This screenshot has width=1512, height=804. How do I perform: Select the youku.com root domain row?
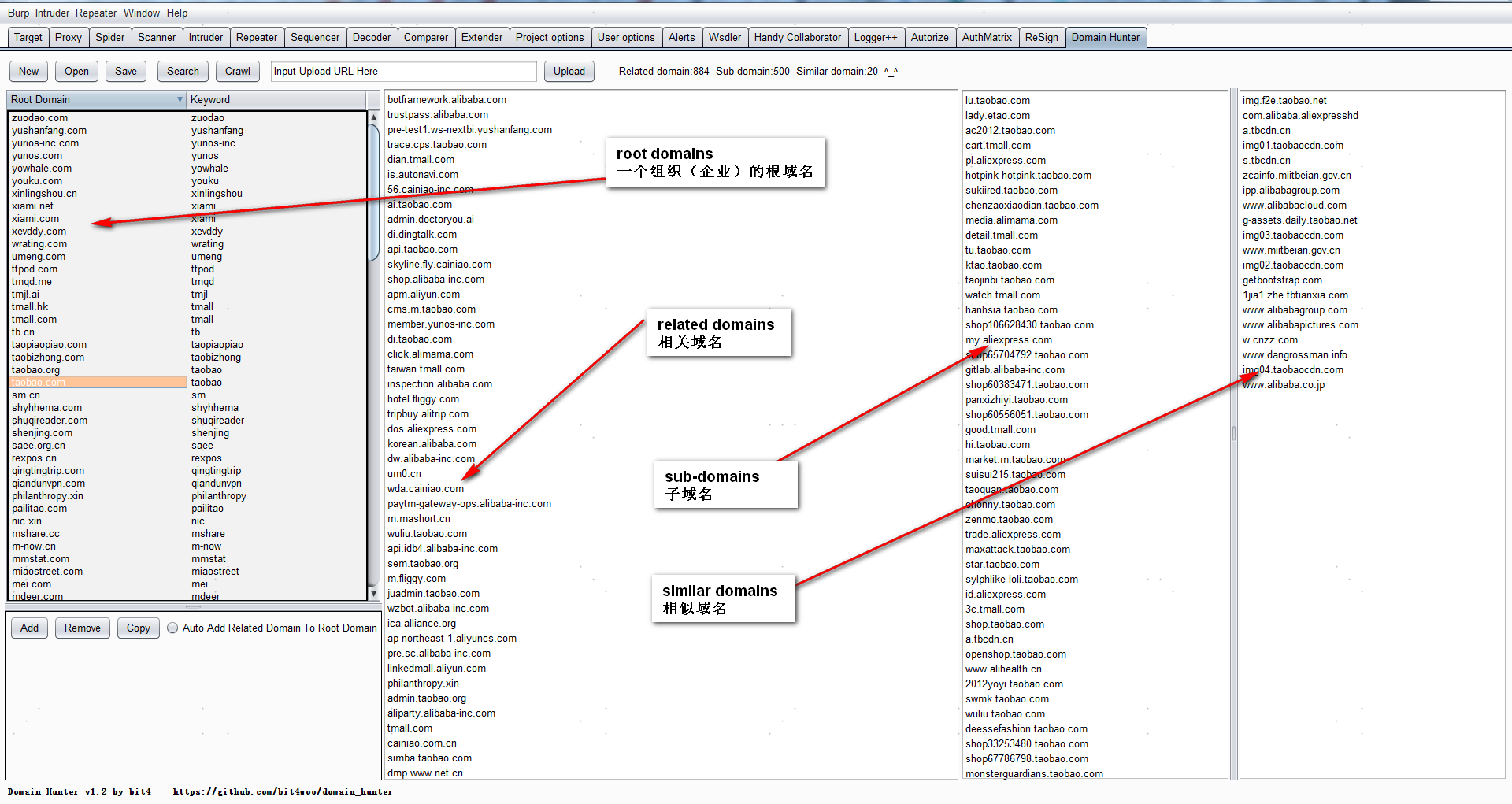[98, 181]
